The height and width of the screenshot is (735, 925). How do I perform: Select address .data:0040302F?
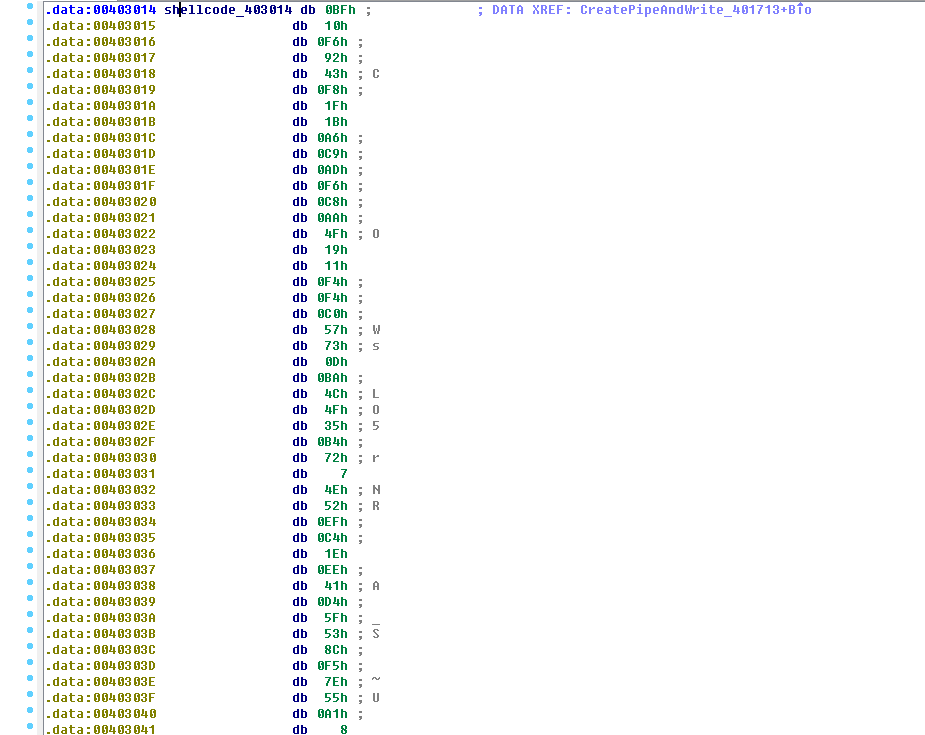[101, 442]
